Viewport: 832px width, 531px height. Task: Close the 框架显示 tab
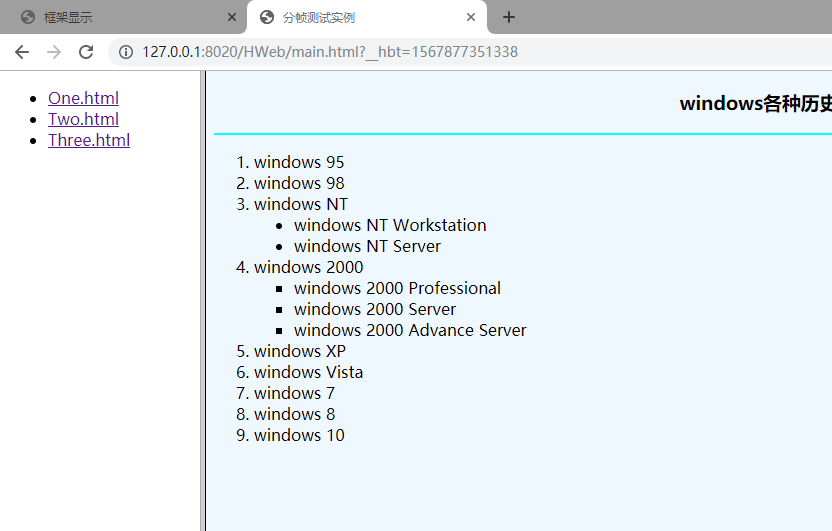(x=232, y=17)
